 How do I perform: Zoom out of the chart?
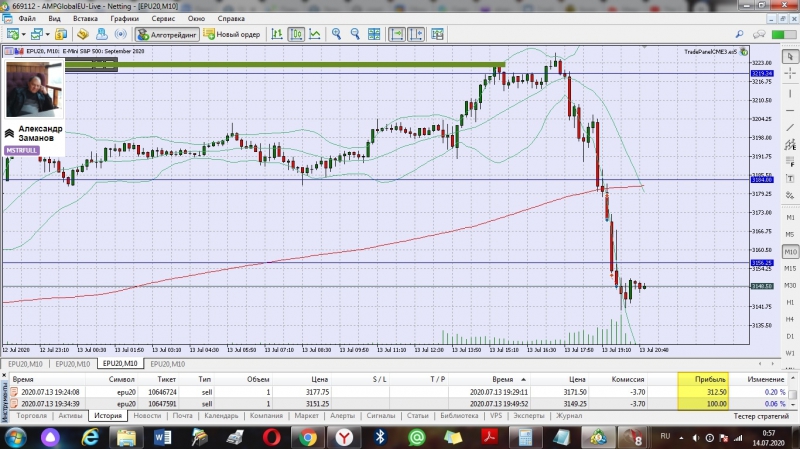pyautogui.click(x=355, y=34)
